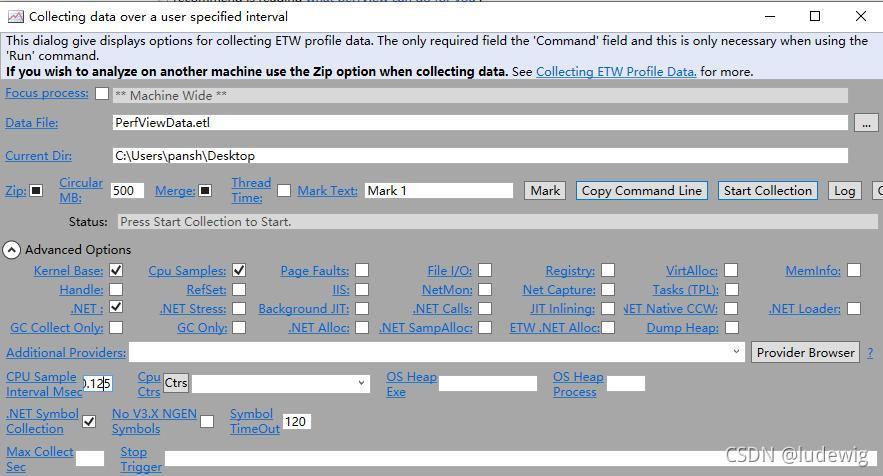Enable the JIT Inlining checkbox

[x=608, y=309]
